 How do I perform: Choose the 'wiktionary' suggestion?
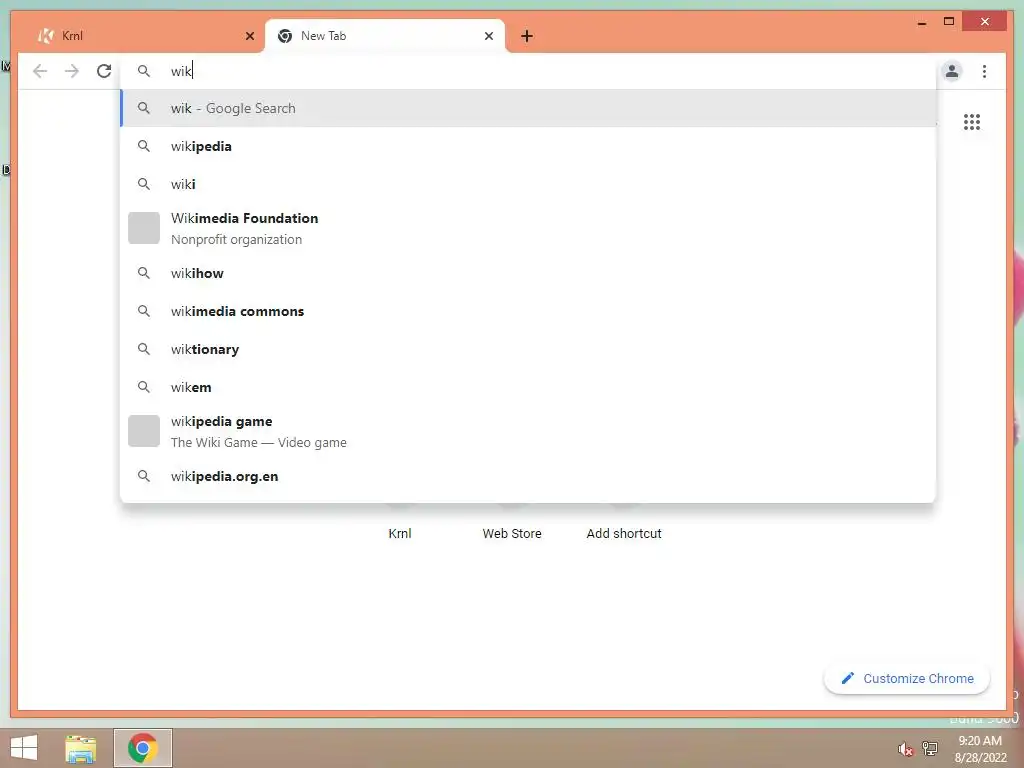click(528, 349)
